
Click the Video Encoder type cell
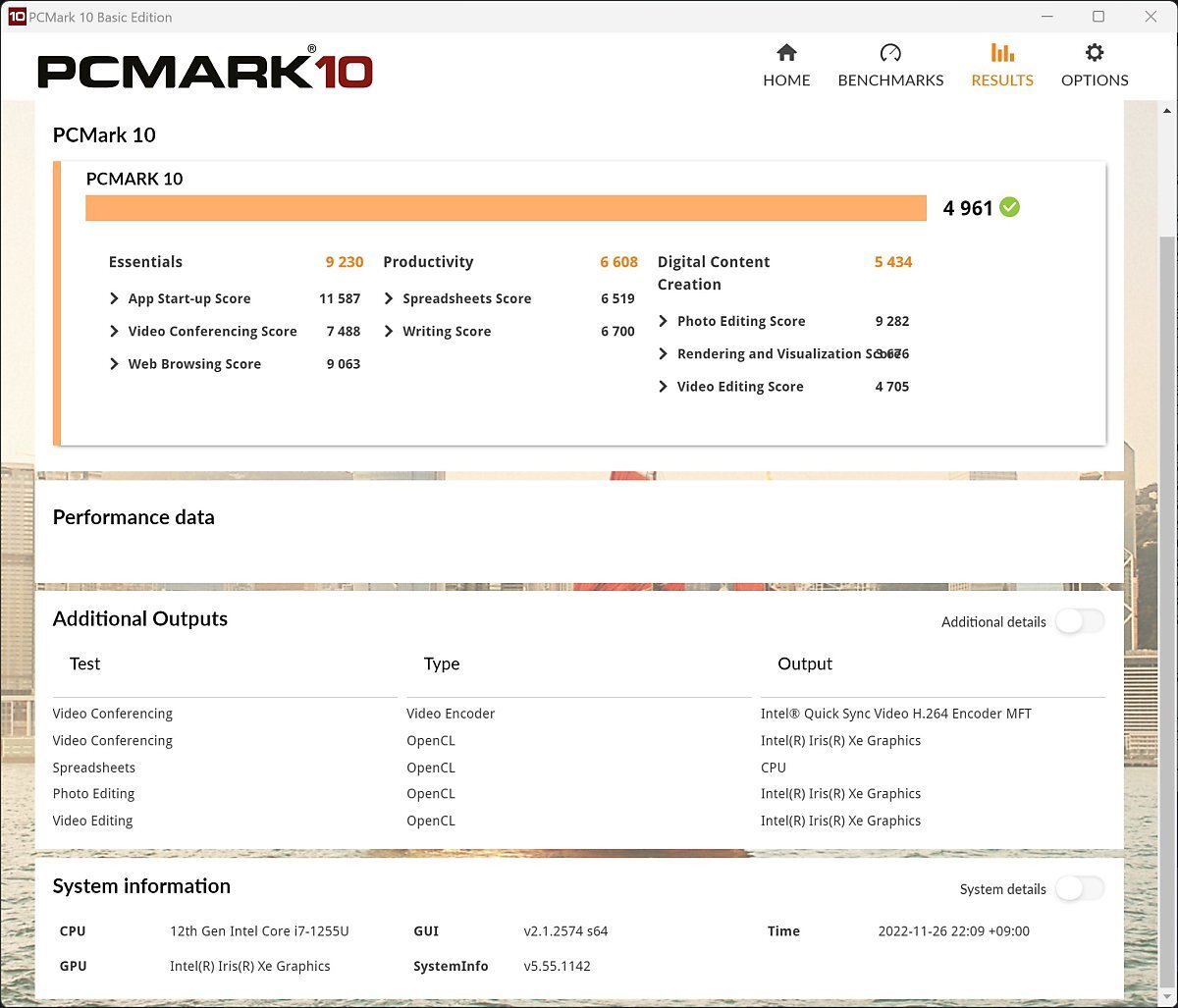click(451, 714)
